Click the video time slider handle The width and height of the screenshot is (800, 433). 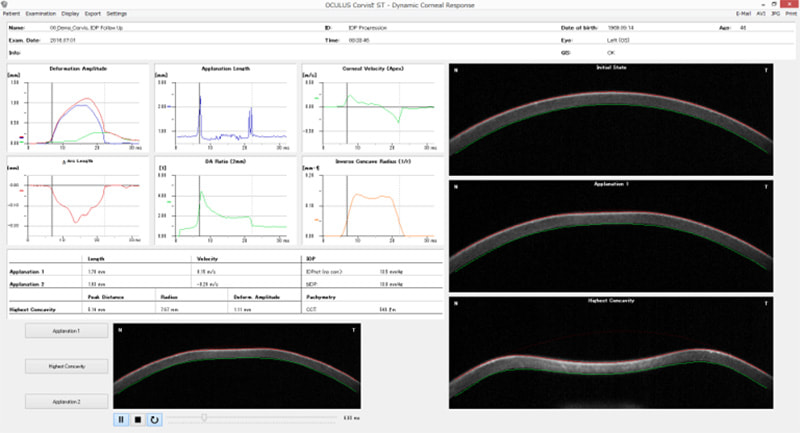click(x=204, y=418)
